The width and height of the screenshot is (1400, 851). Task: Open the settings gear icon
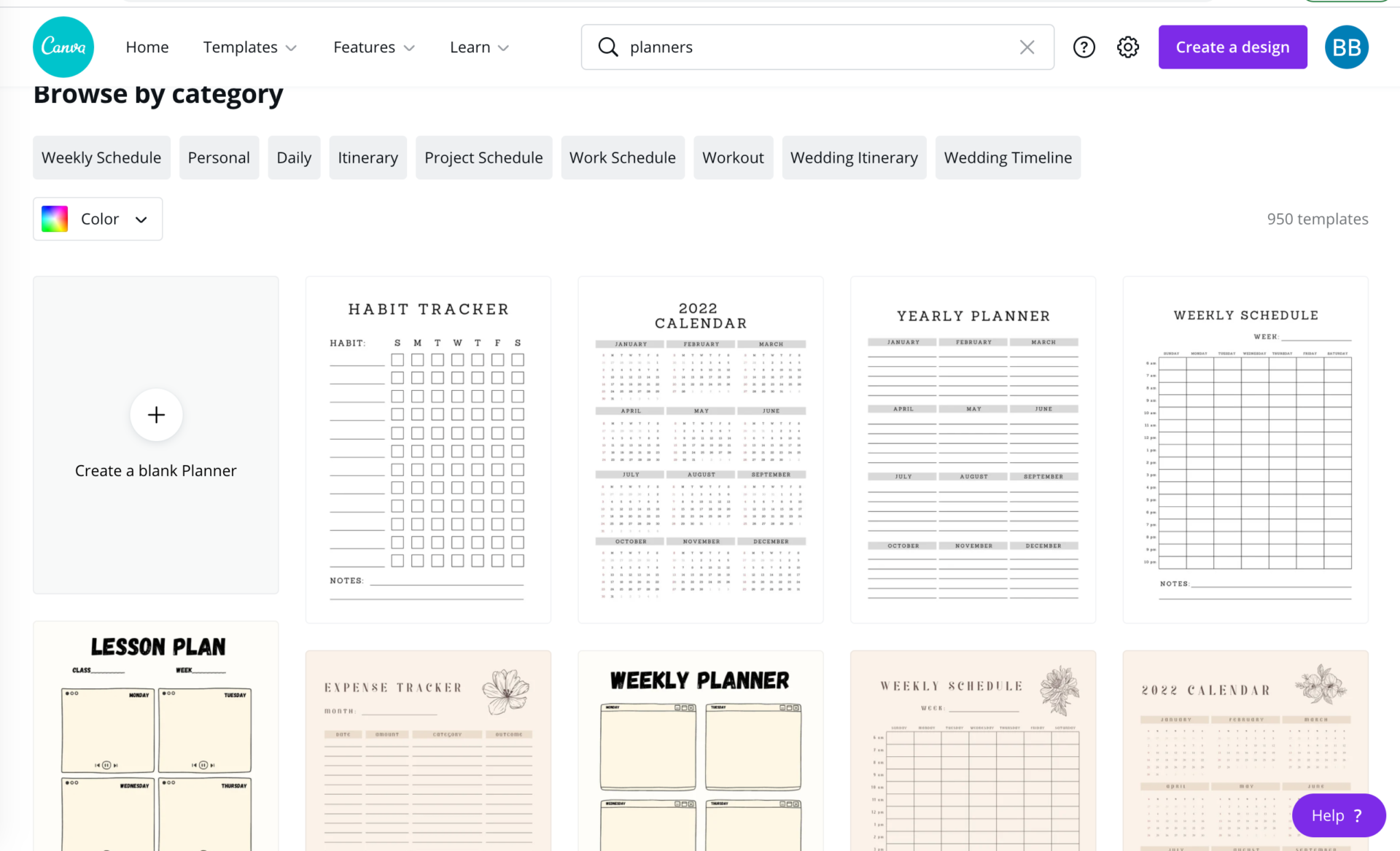[x=1128, y=47]
